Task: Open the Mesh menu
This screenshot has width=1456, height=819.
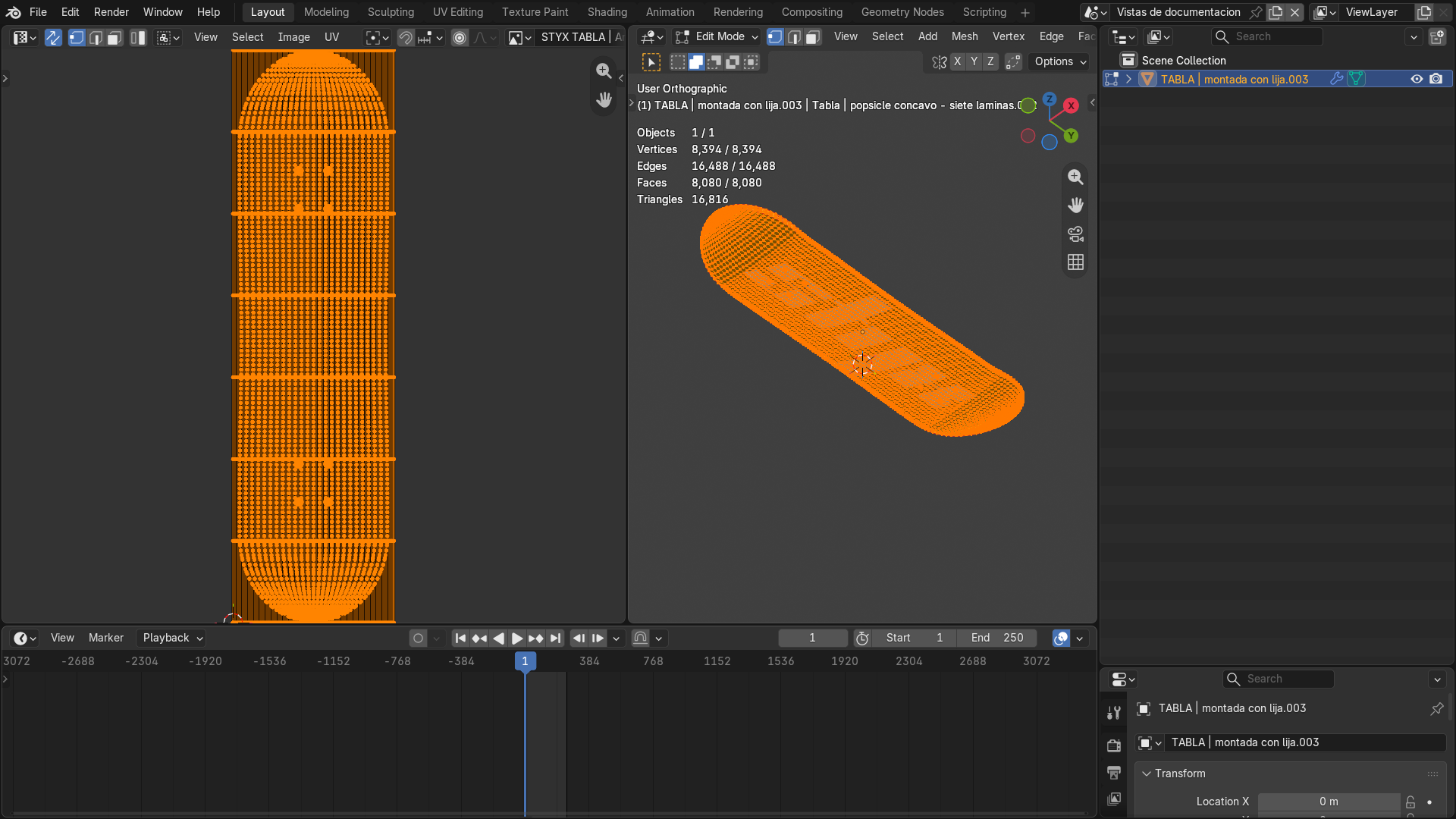Action: coord(965,36)
